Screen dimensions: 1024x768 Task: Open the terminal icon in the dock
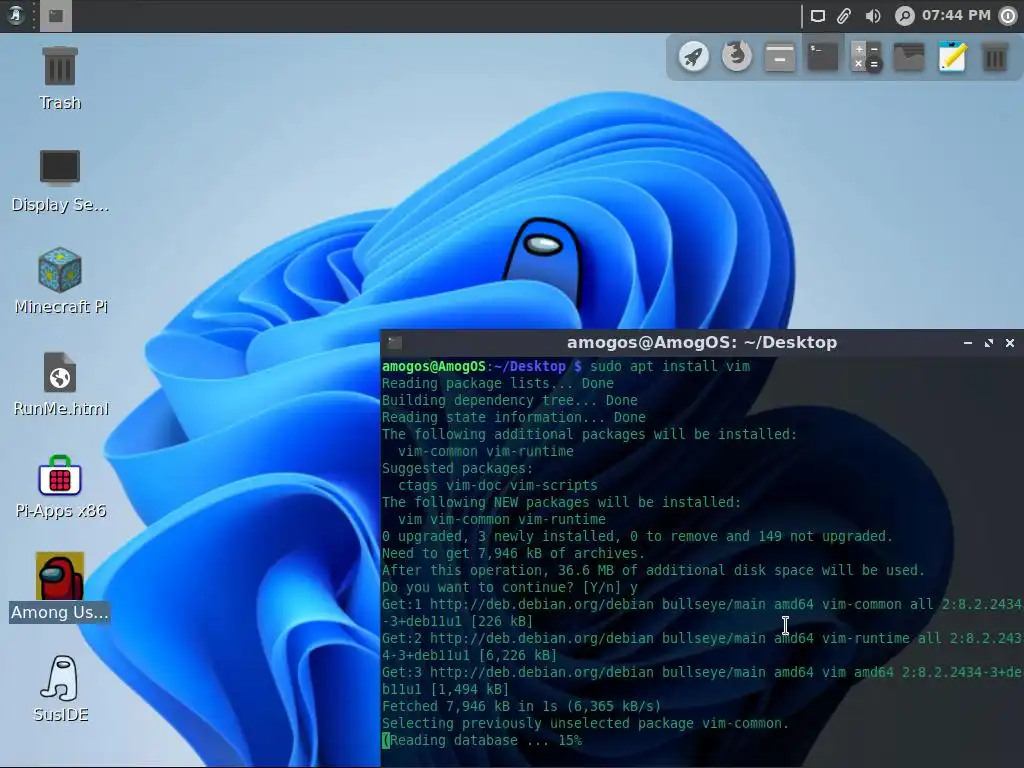coord(823,57)
